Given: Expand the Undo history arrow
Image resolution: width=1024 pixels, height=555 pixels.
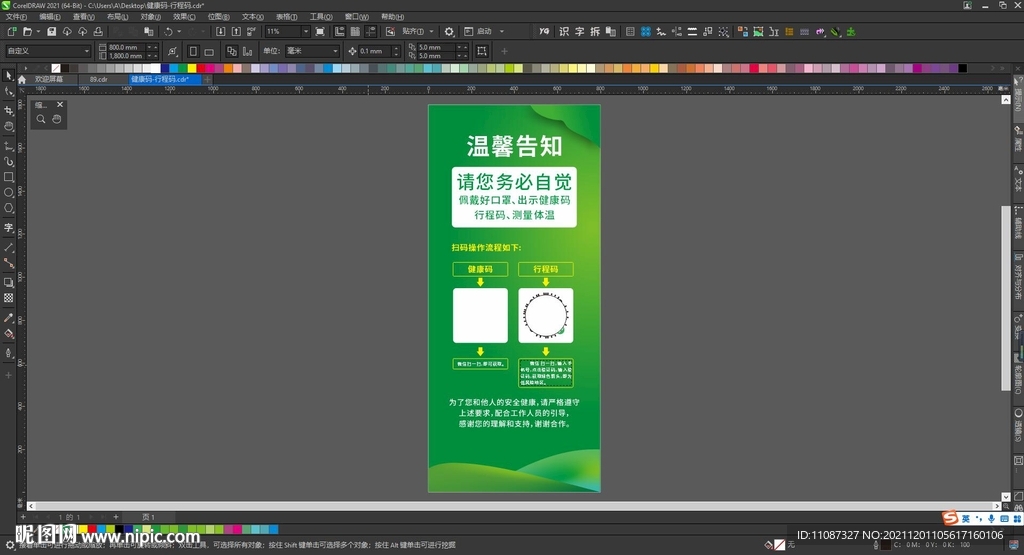Looking at the screenshot, I should [x=179, y=31].
